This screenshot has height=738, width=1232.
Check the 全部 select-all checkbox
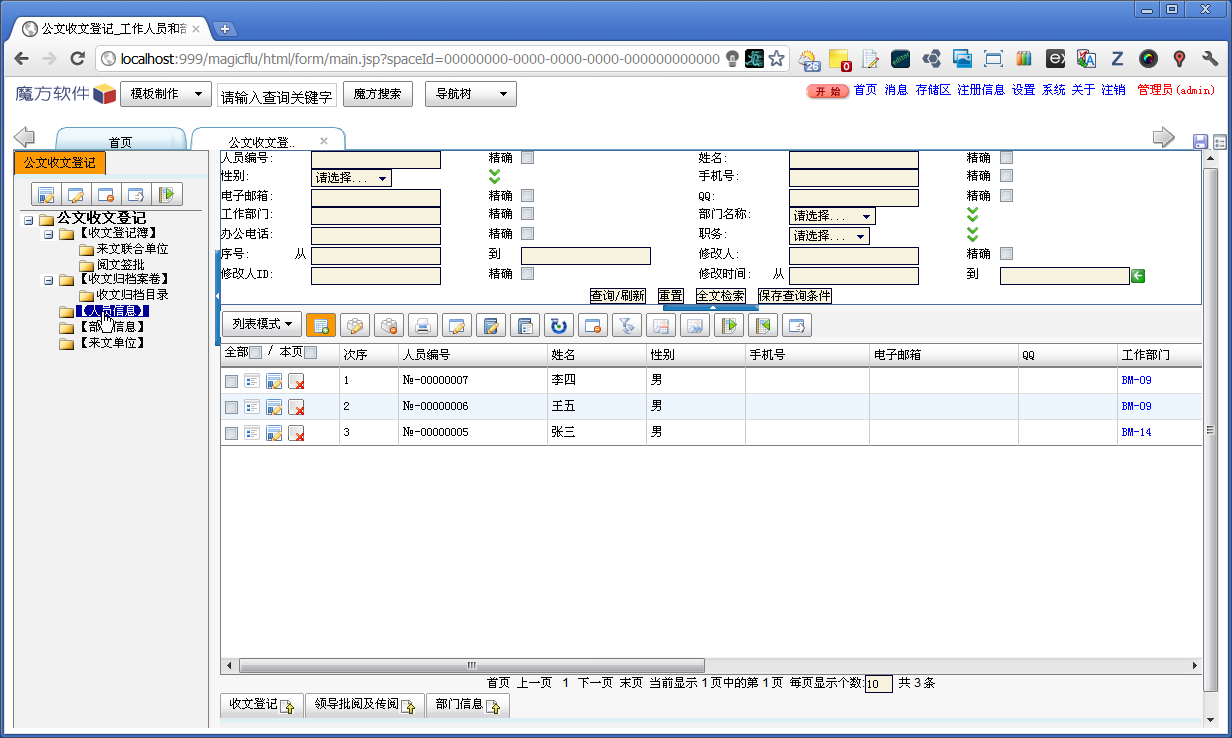coord(256,352)
